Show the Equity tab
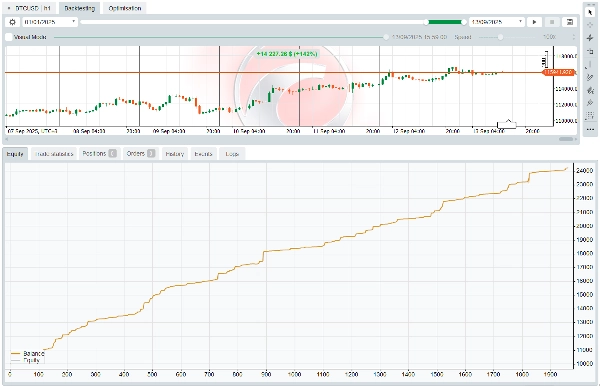This screenshot has height=386, width=600. [15, 154]
